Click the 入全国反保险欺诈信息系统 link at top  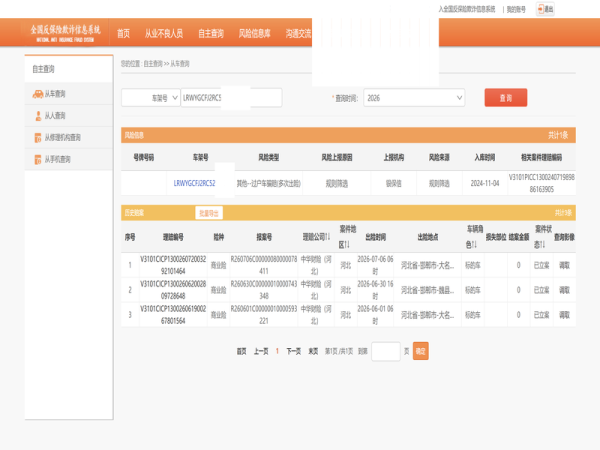pyautogui.click(x=467, y=9)
